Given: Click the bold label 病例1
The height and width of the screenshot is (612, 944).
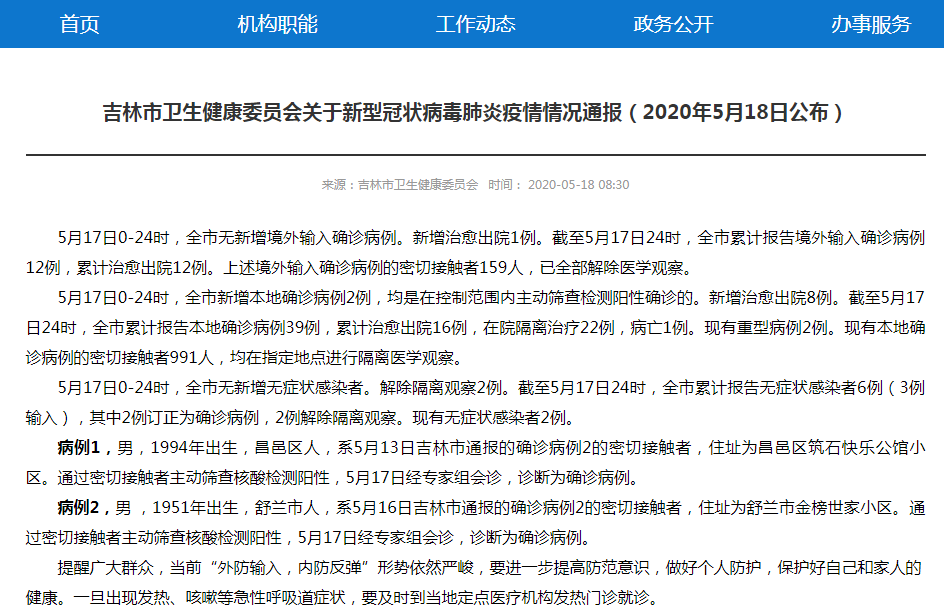Looking at the screenshot, I should (79, 448).
